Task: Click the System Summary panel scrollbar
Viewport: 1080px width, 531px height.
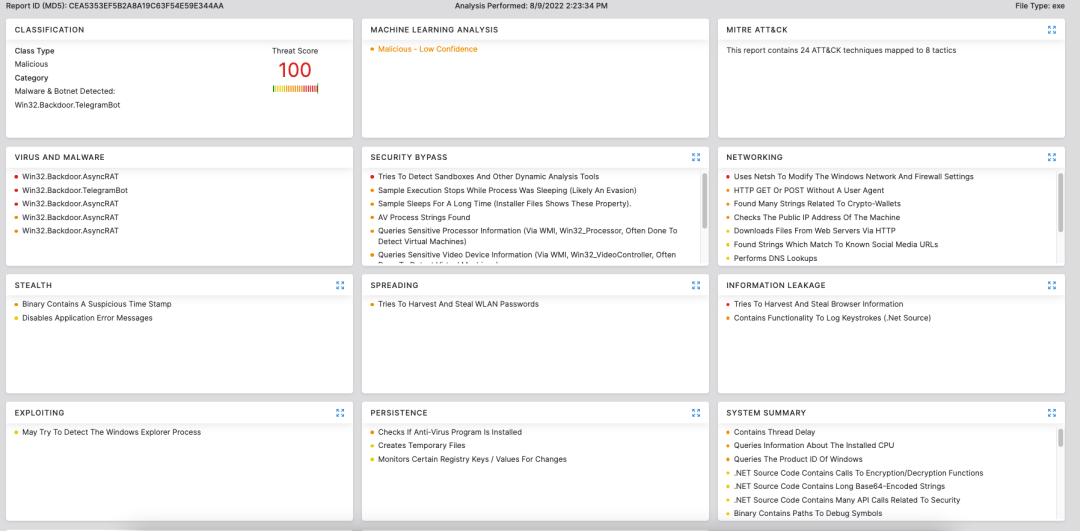Action: coord(1060,438)
